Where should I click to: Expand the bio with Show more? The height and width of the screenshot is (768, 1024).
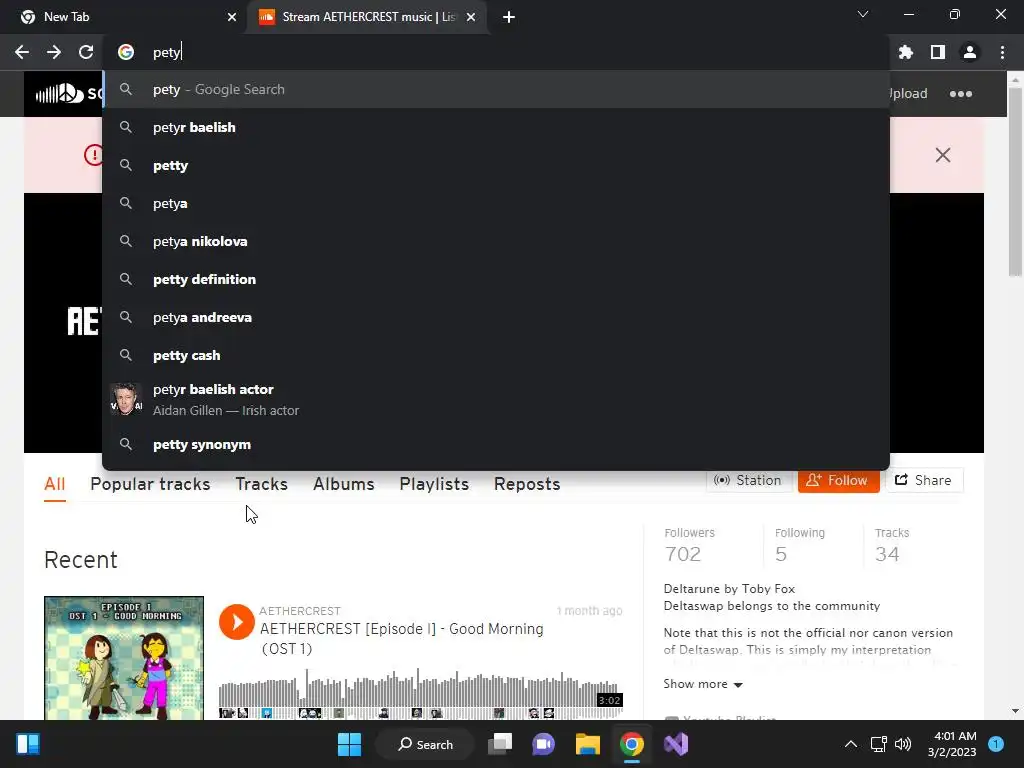point(703,684)
